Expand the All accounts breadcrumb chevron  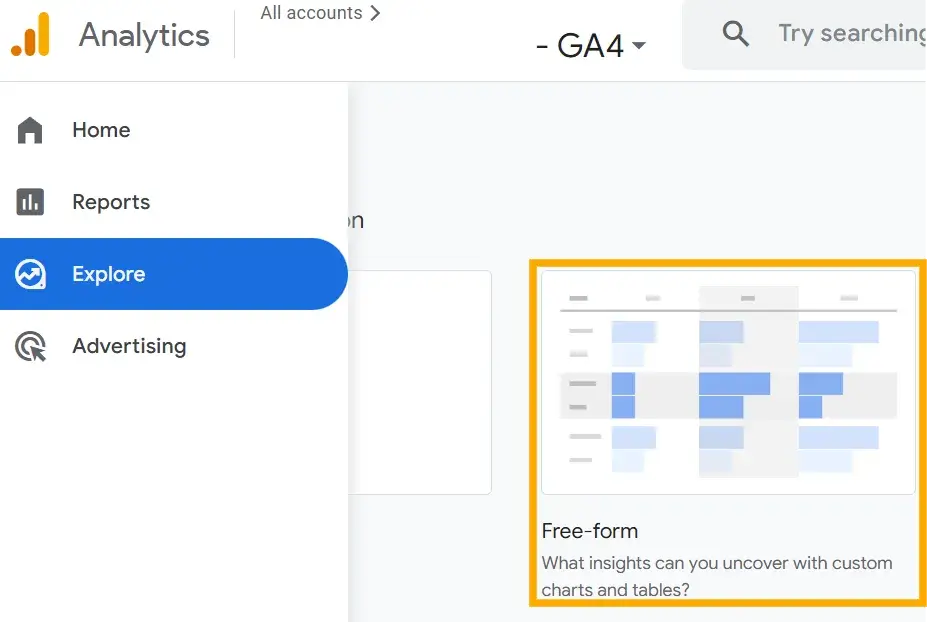[x=375, y=13]
